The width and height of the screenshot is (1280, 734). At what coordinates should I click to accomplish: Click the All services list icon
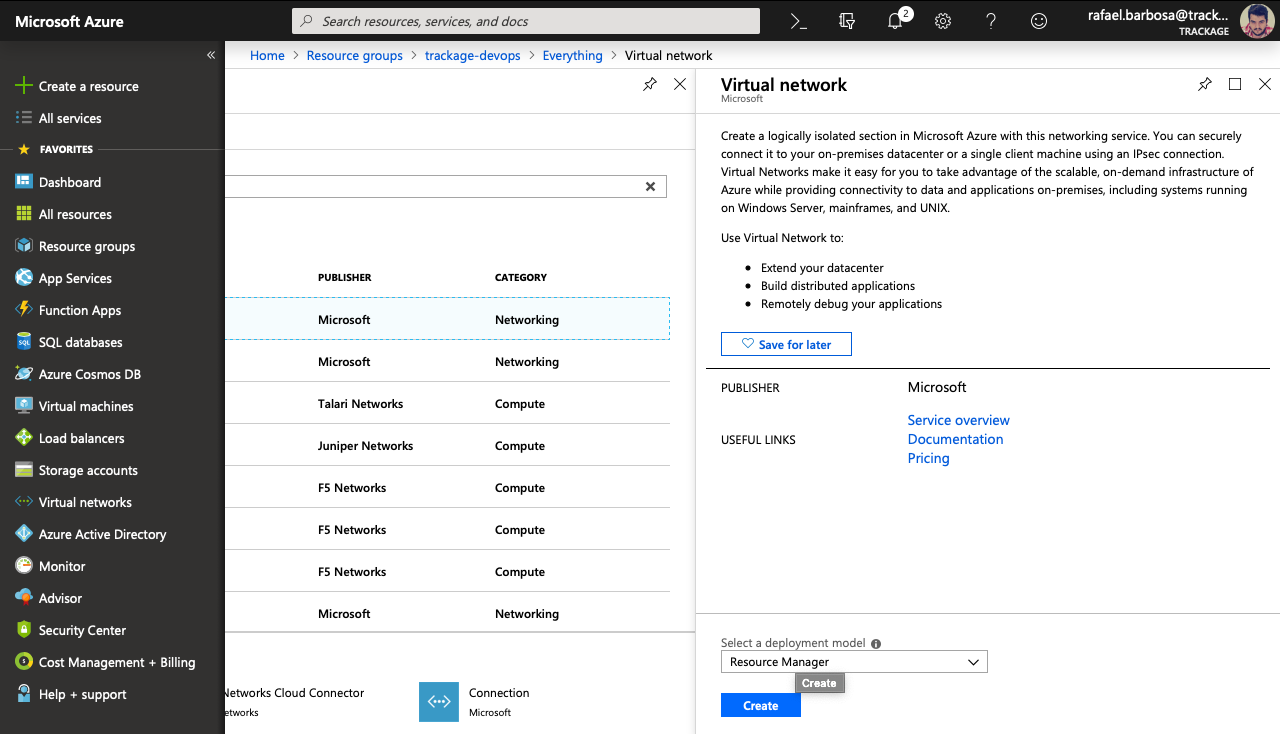(23, 118)
